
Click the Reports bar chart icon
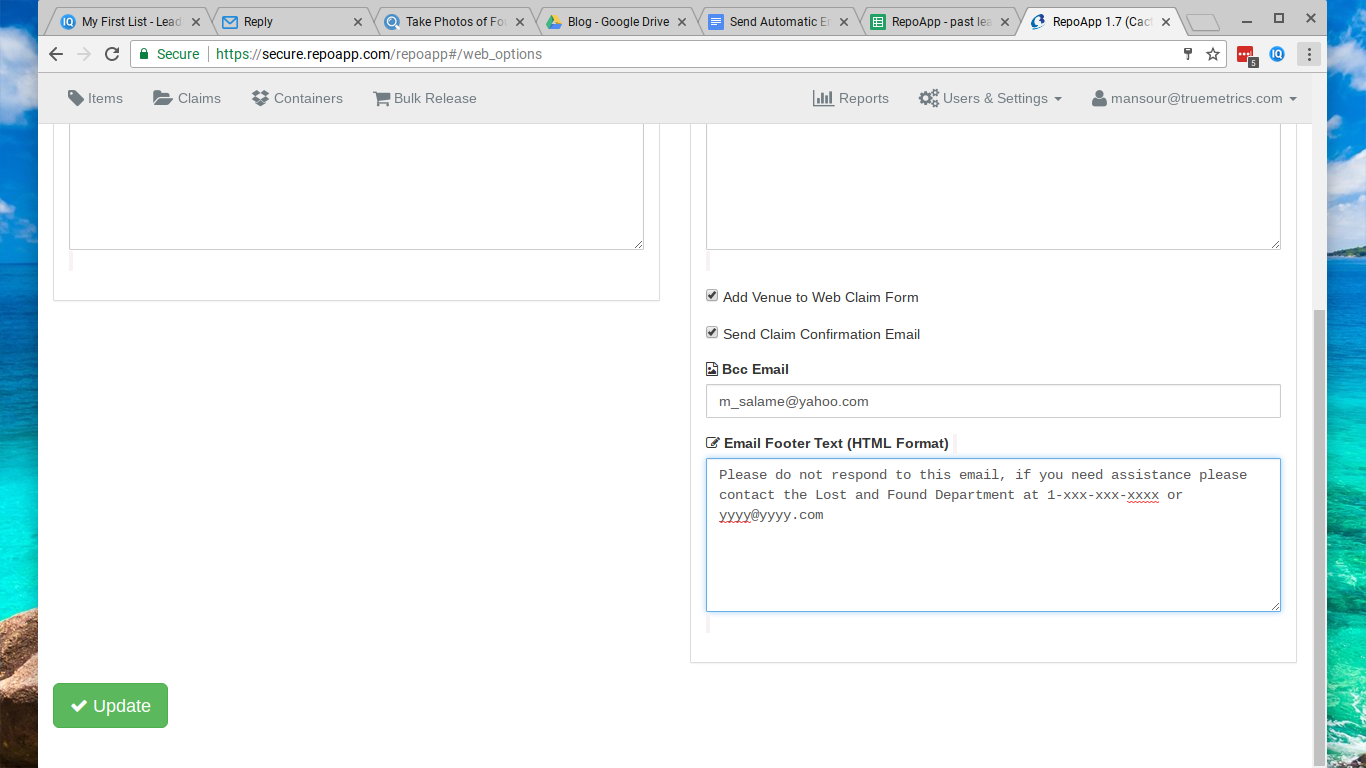coord(823,98)
